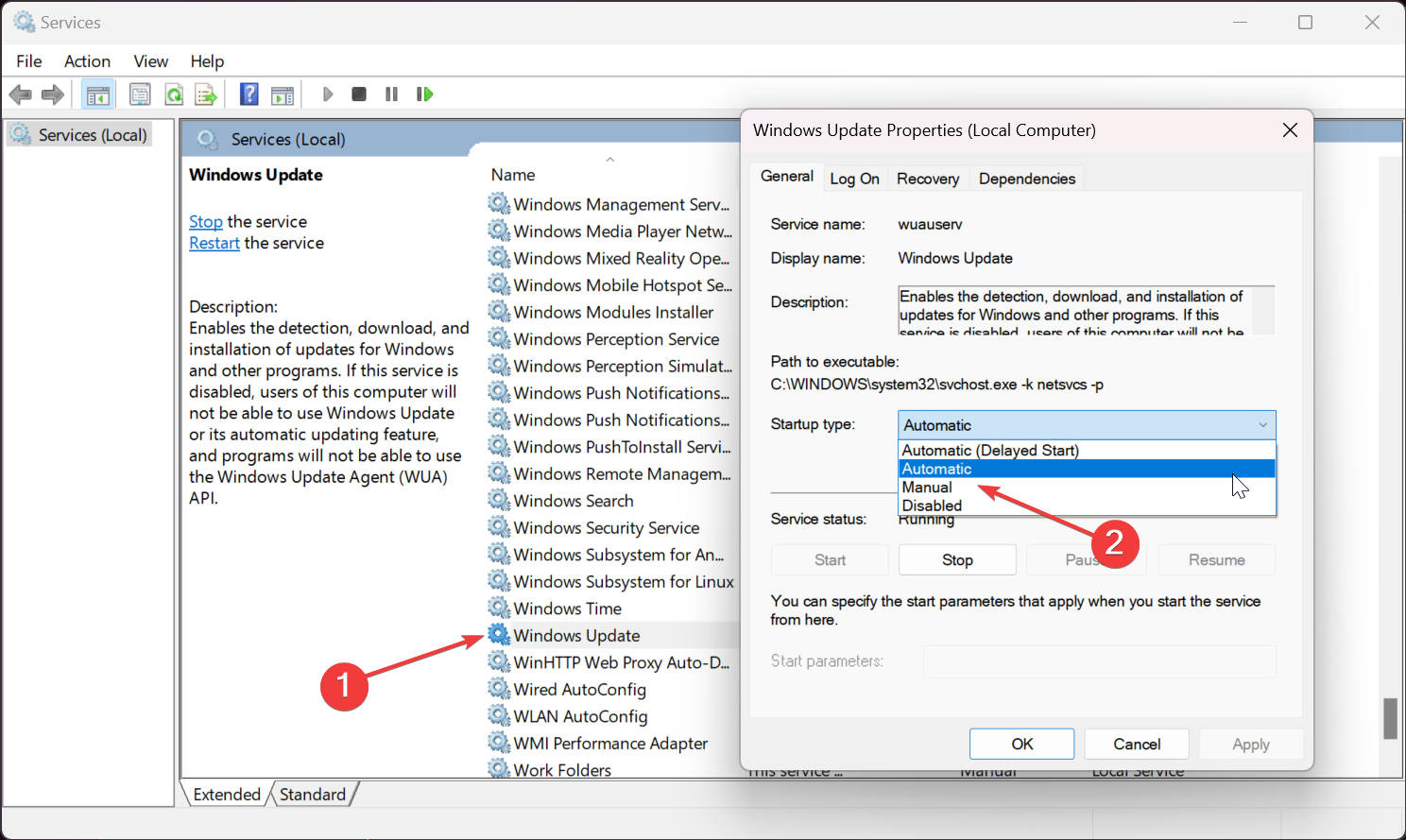1406x840 pixels.
Task: Click the gear icon beside Windows Modules Installer
Action: 499,311
